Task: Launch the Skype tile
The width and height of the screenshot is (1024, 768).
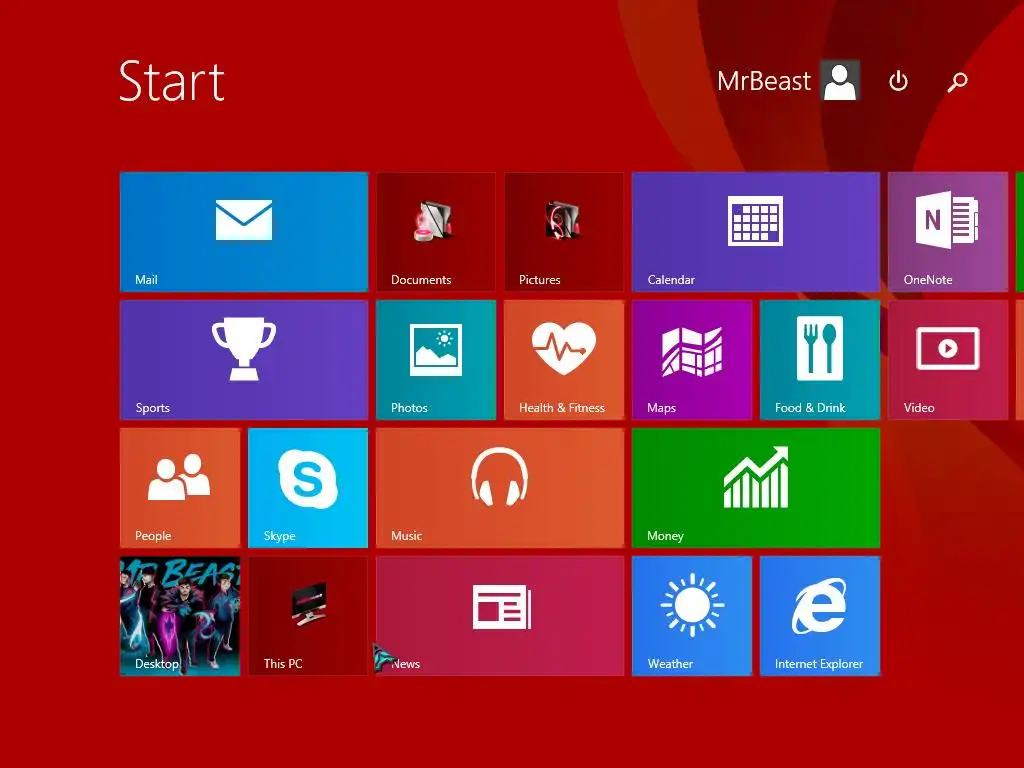Action: pyautogui.click(x=308, y=488)
